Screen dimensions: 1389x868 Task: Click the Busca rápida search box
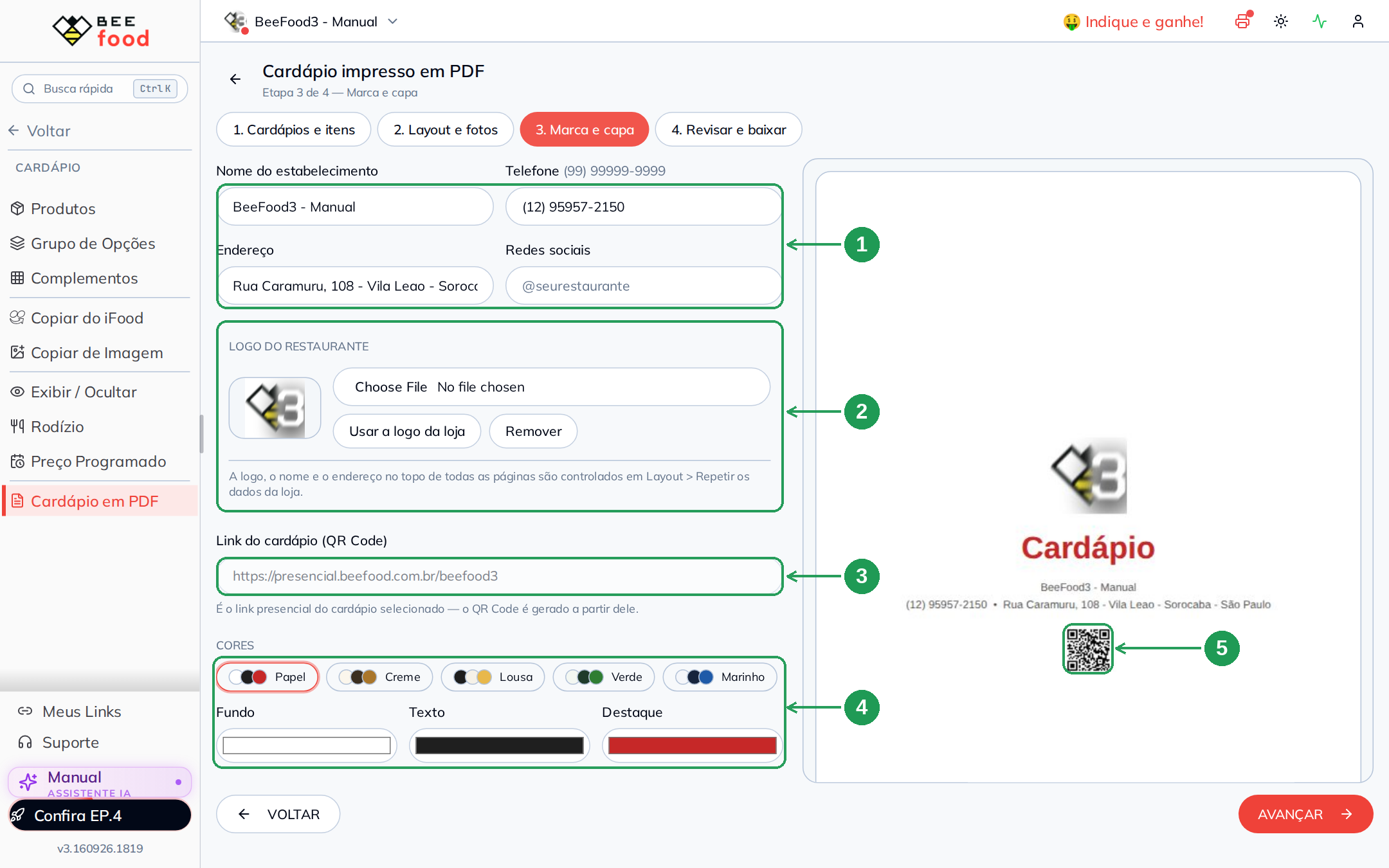pos(100,89)
